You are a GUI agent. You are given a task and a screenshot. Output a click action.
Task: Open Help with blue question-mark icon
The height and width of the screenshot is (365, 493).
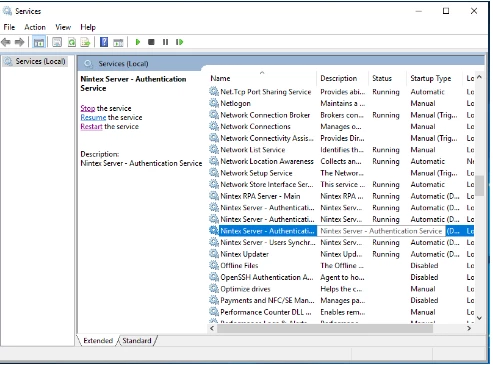[x=104, y=42]
